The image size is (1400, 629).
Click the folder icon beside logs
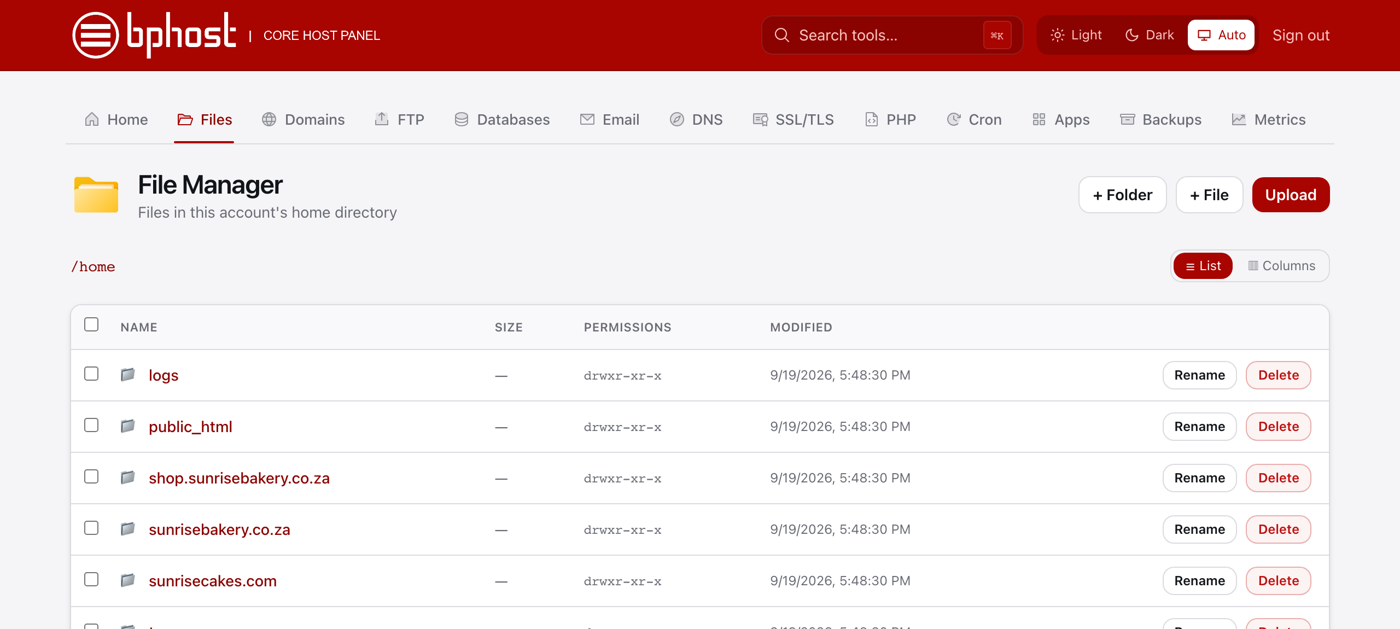[x=128, y=375]
